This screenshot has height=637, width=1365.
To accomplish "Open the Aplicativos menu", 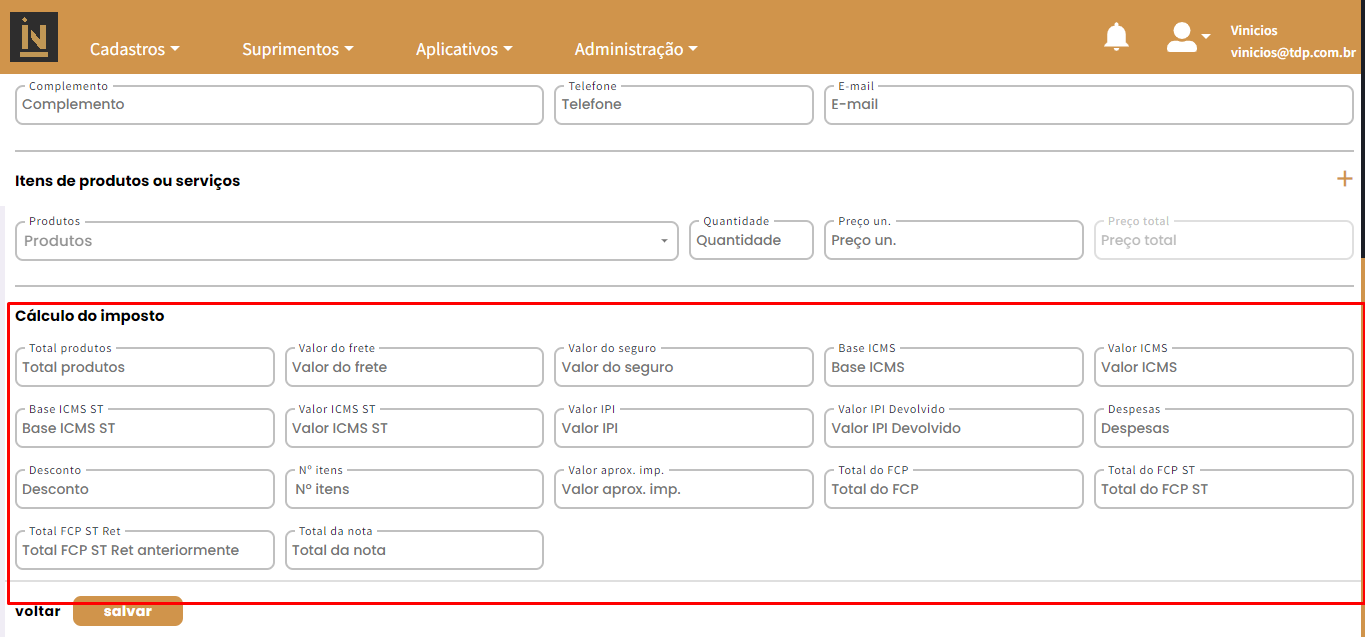I will click(x=464, y=49).
